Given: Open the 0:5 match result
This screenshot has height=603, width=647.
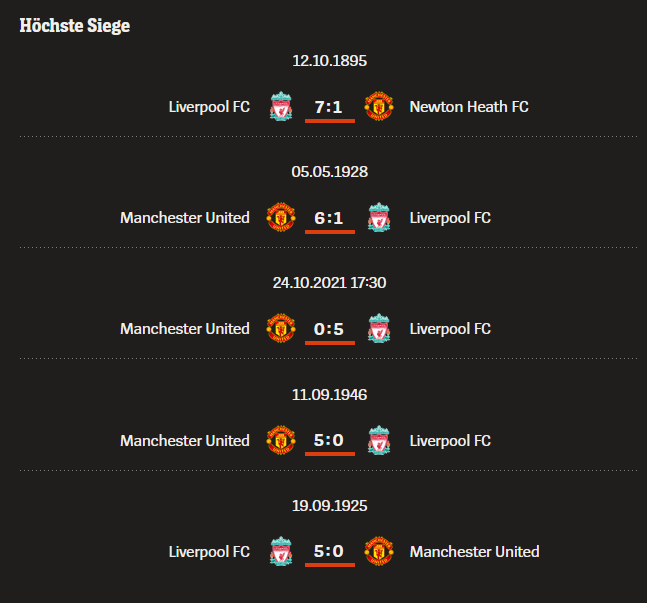Looking at the screenshot, I should pos(330,328).
